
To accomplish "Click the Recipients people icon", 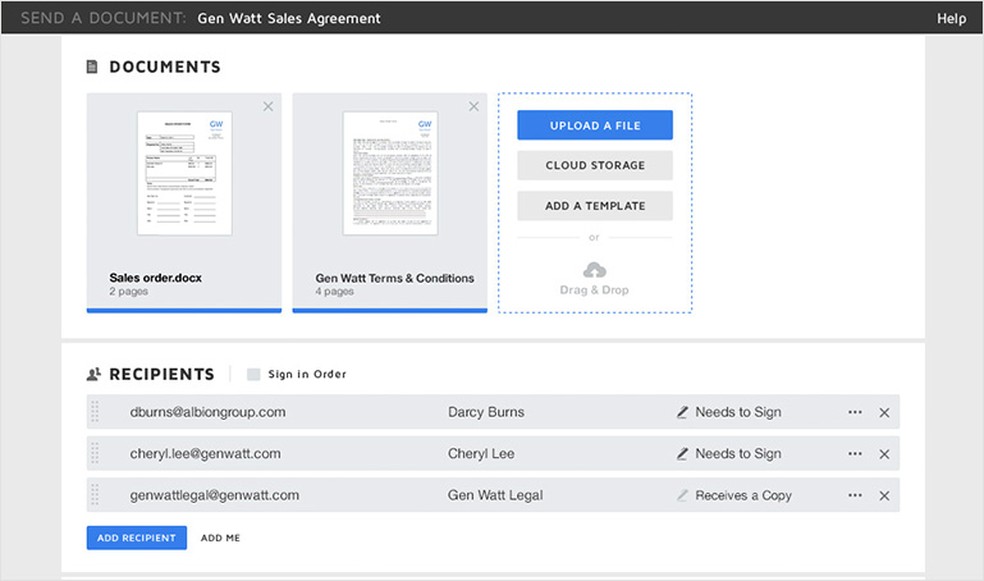I will (95, 373).
